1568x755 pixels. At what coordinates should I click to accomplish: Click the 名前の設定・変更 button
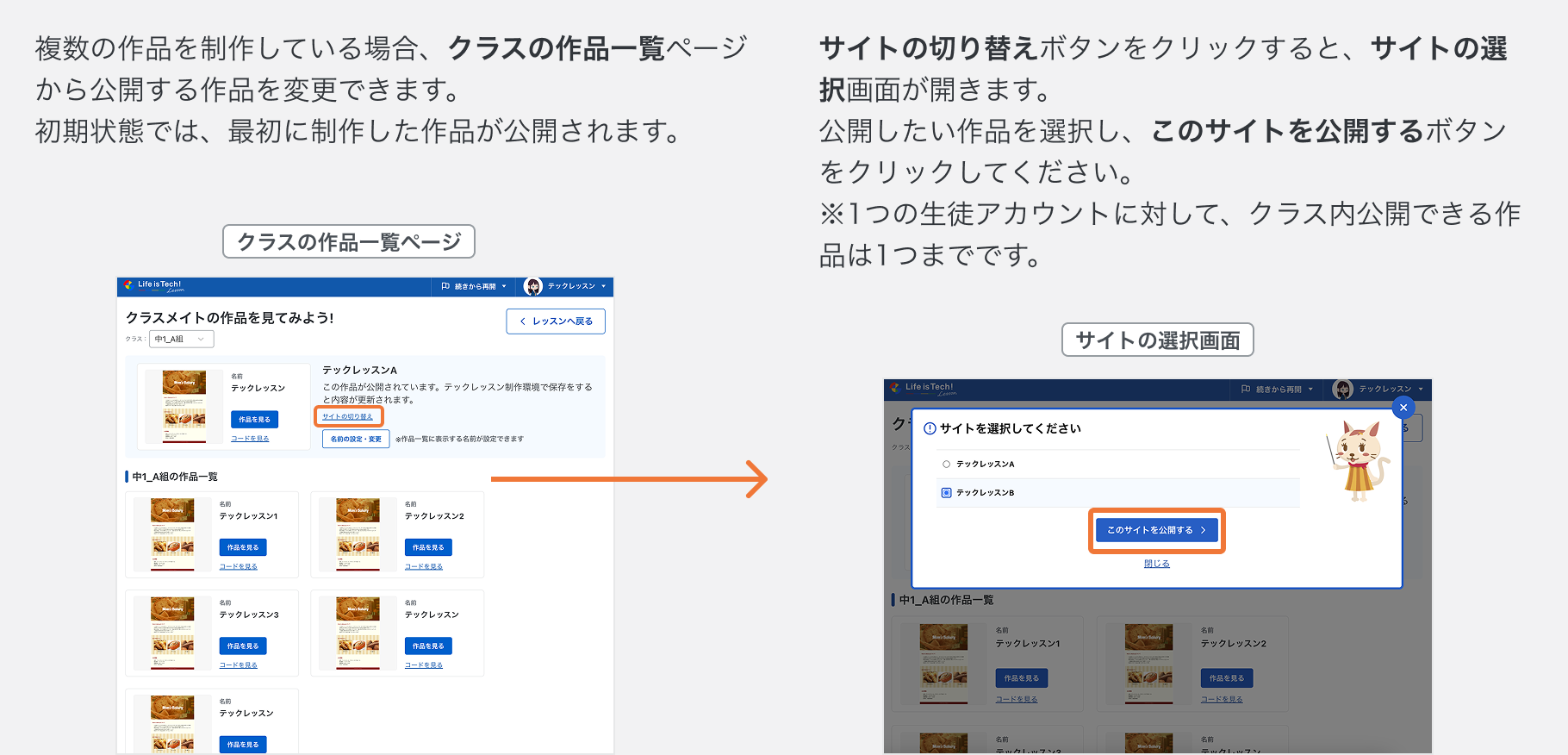pyautogui.click(x=356, y=439)
